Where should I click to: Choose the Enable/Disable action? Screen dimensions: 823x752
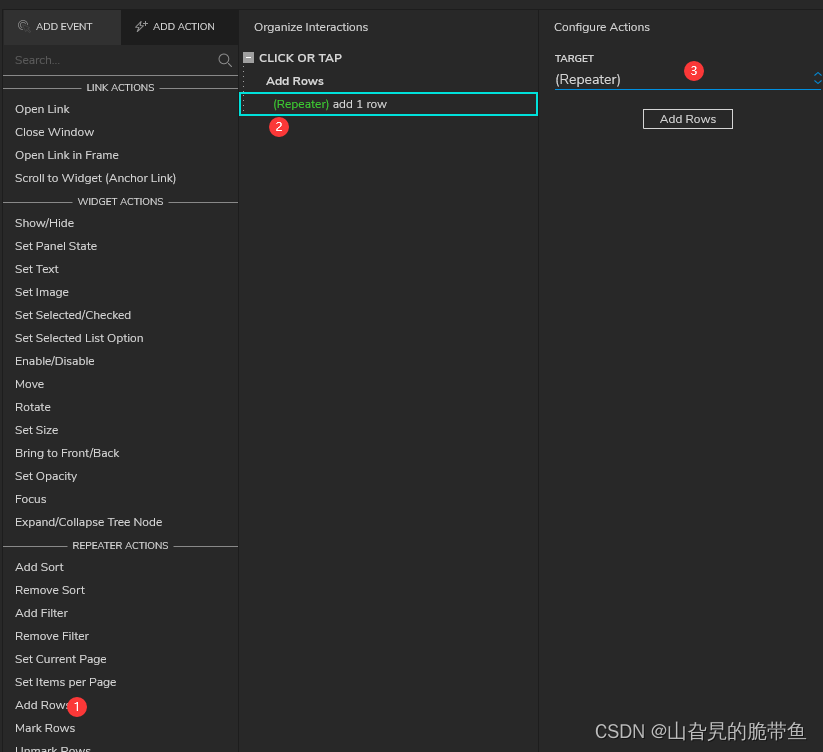tap(55, 361)
